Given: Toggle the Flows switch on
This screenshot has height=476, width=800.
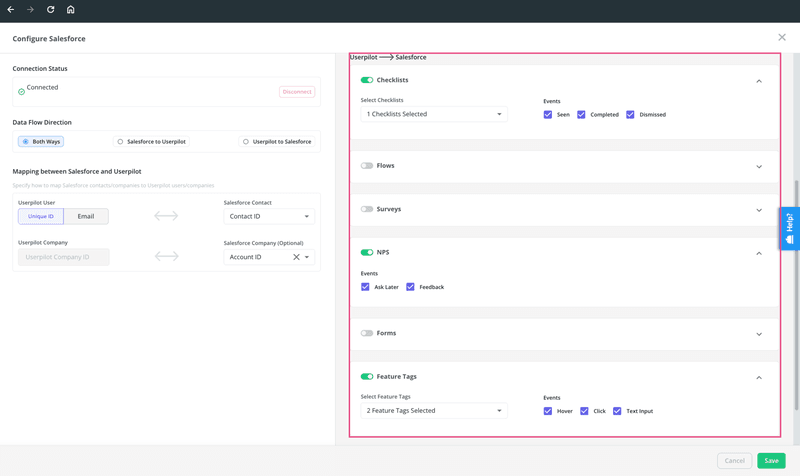Looking at the screenshot, I should point(367,166).
